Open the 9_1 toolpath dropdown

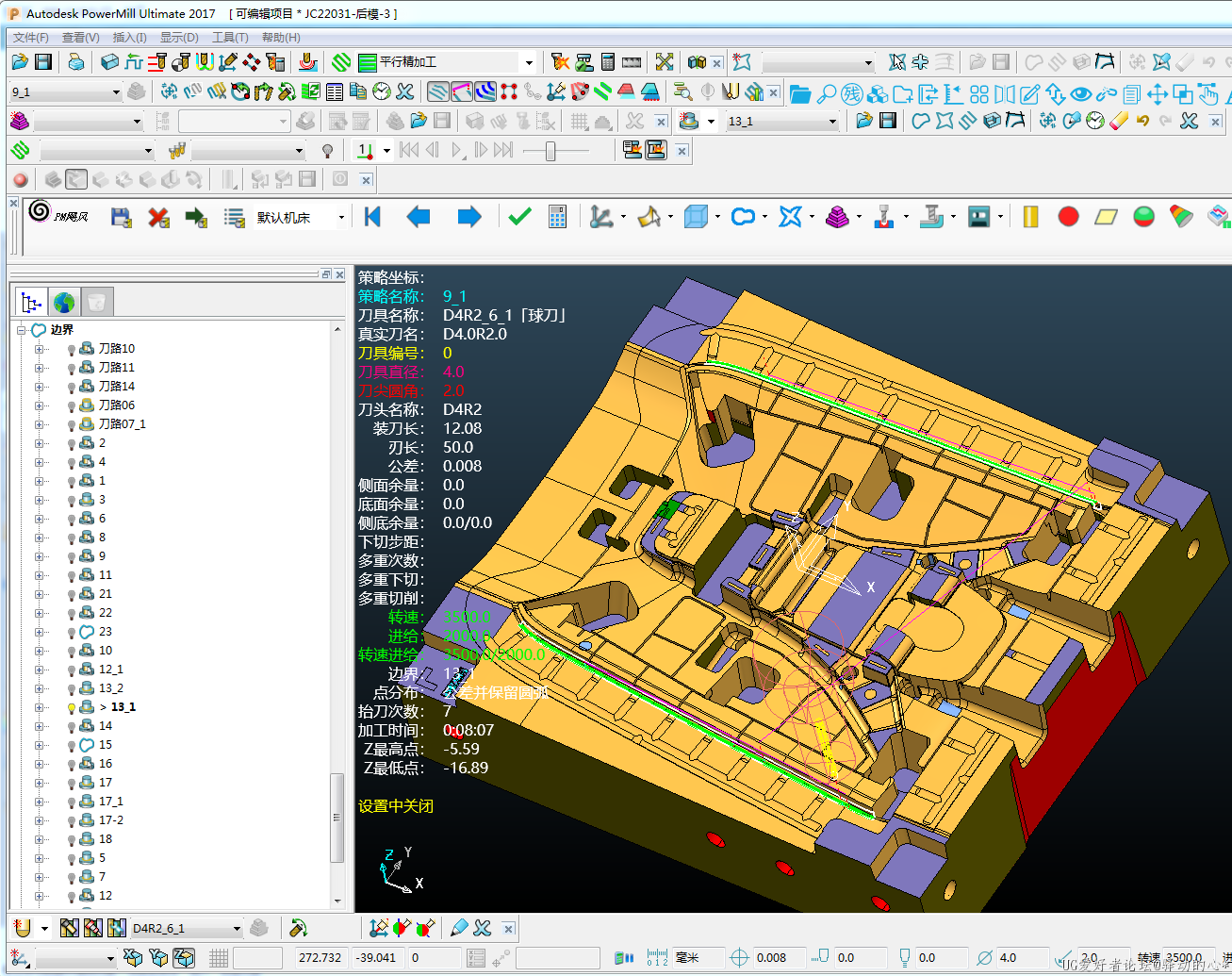[115, 91]
